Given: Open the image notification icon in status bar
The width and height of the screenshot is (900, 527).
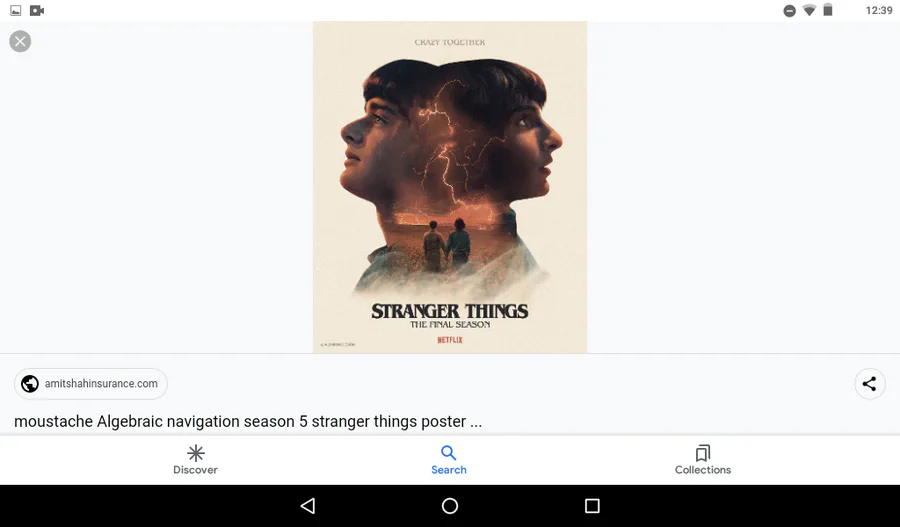Looking at the screenshot, I should pos(15,10).
